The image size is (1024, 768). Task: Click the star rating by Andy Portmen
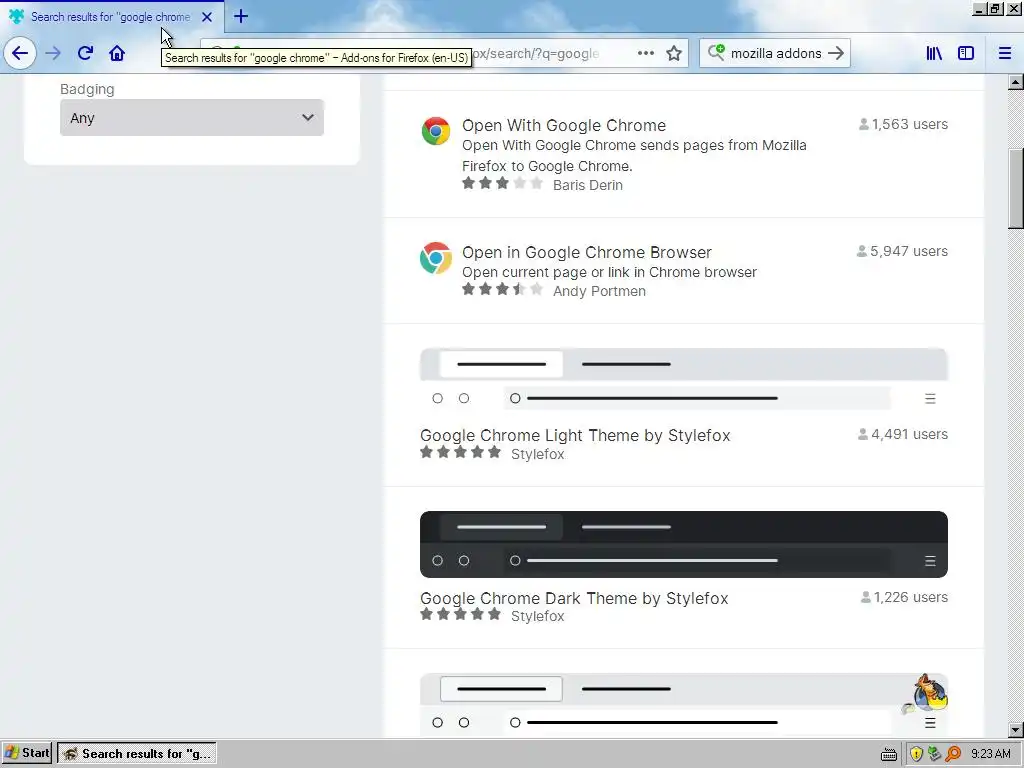(x=502, y=289)
